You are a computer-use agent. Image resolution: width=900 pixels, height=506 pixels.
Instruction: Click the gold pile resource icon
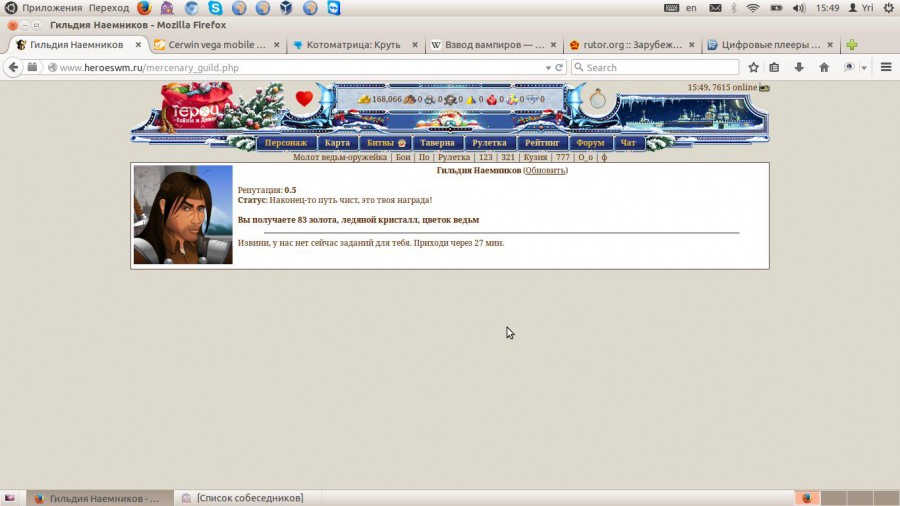pyautogui.click(x=364, y=99)
